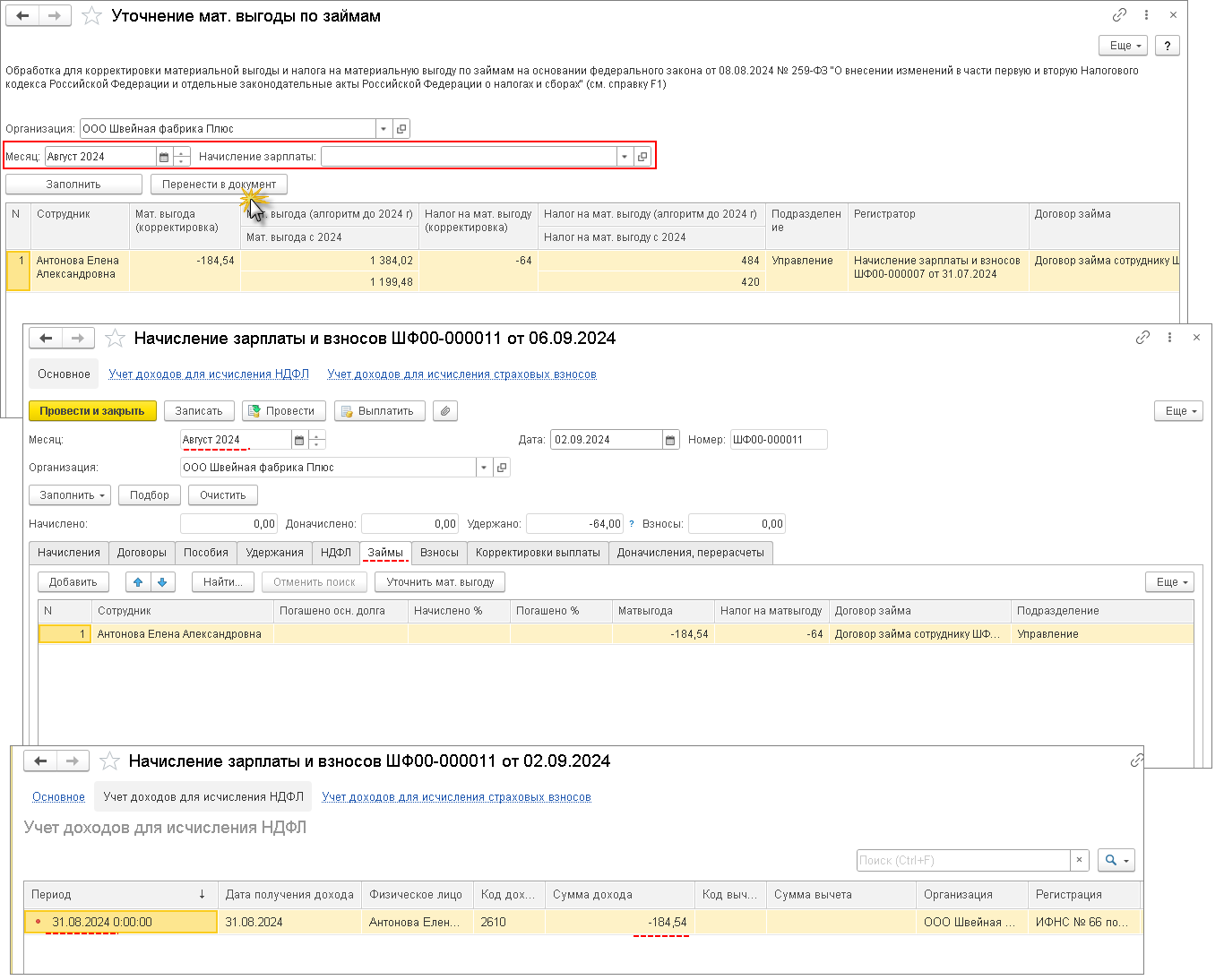Increase the month in Уточнение мат. выгоды window
The width and height of the screenshot is (1224, 980).
(183, 152)
